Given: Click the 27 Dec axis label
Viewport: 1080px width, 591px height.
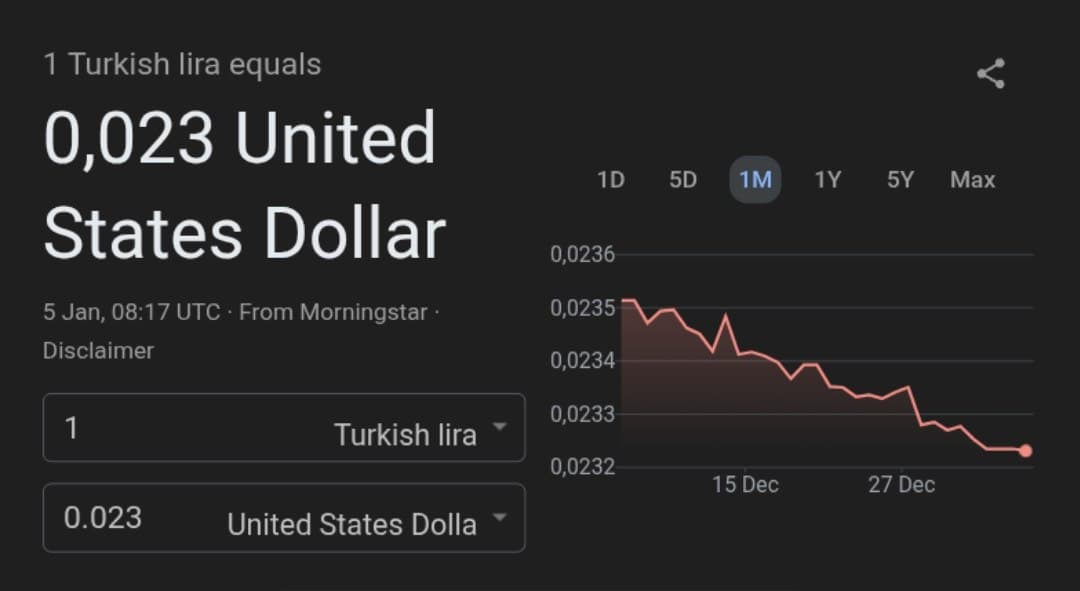Looking at the screenshot, I should tap(901, 484).
